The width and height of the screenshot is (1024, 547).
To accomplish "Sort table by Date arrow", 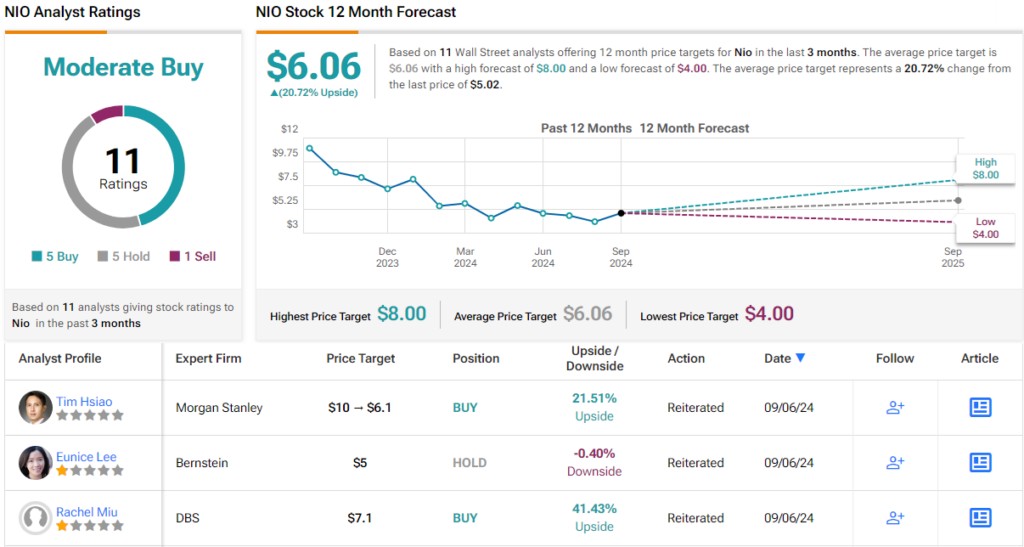I will click(800, 358).
